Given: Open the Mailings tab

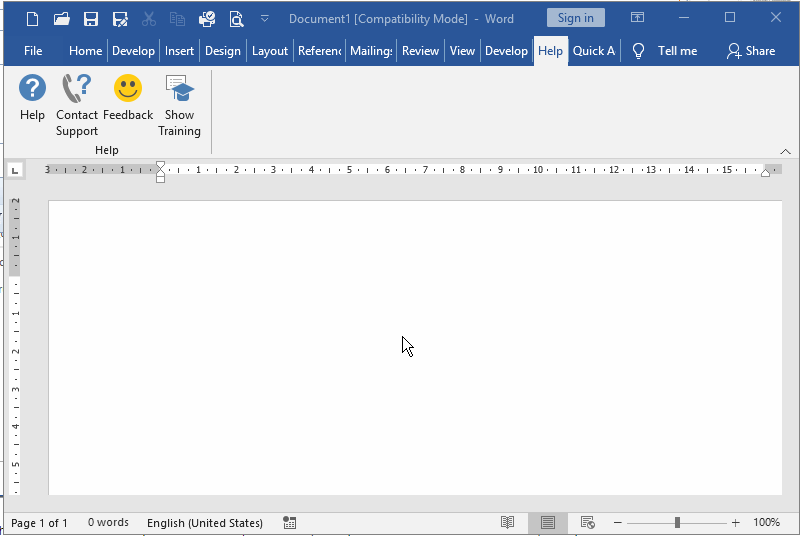Looking at the screenshot, I should pyautogui.click(x=371, y=51).
